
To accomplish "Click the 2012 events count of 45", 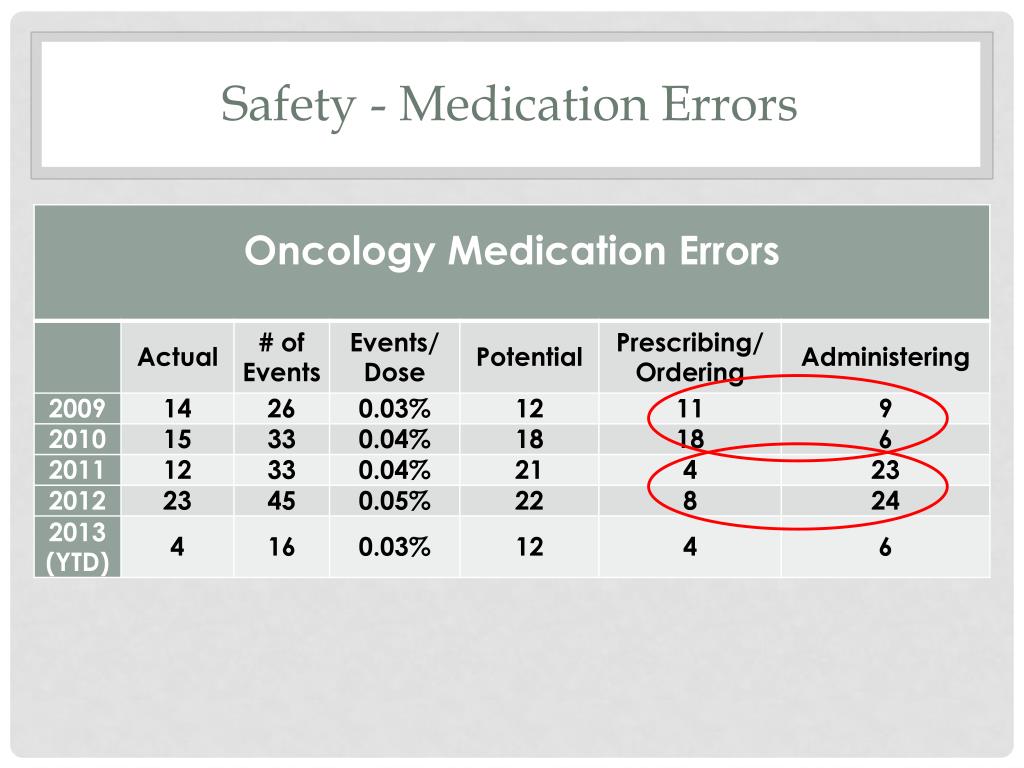I will [x=281, y=501].
